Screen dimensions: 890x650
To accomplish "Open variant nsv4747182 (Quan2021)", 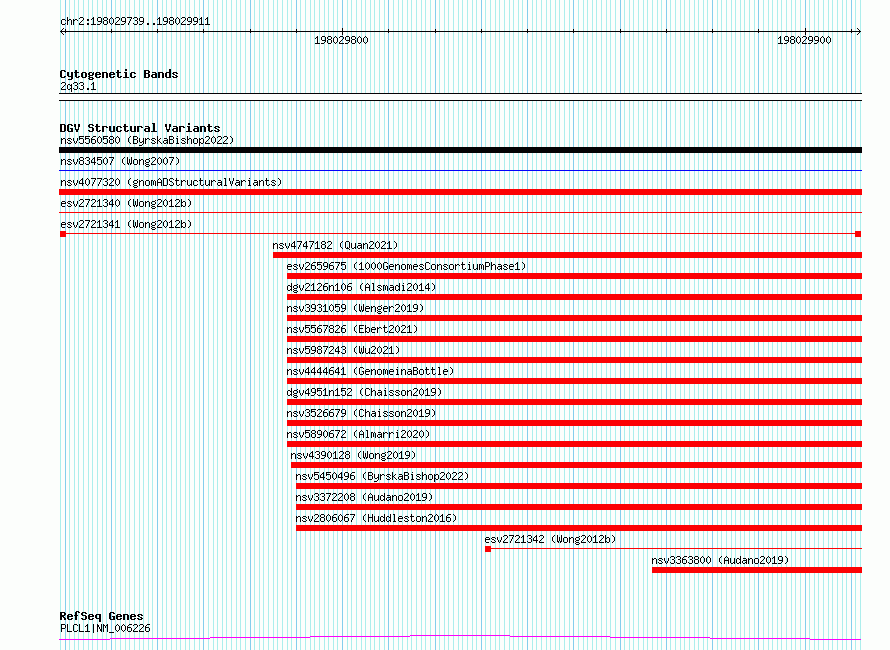I will [x=335, y=245].
